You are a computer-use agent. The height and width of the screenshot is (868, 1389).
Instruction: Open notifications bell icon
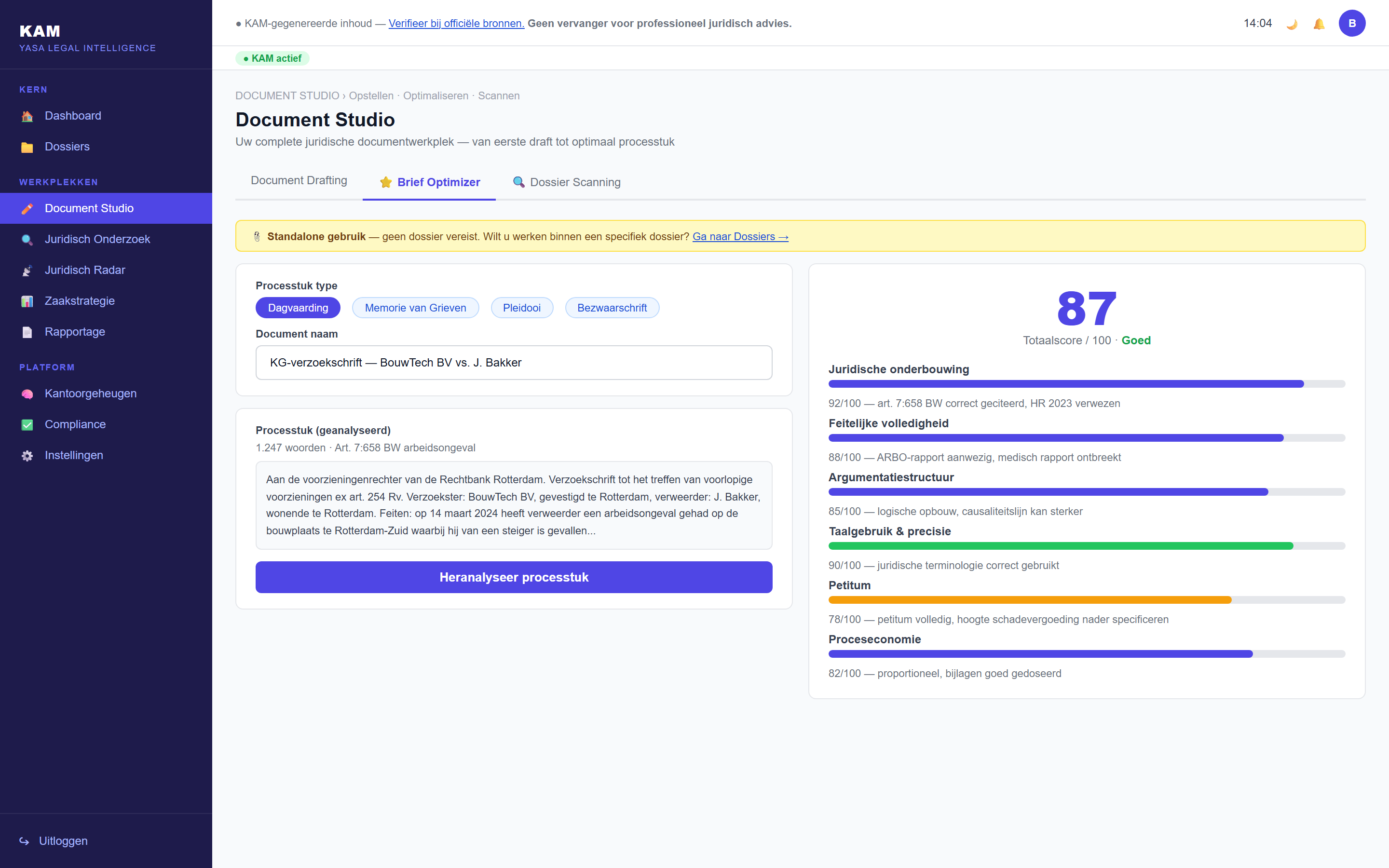[1319, 24]
